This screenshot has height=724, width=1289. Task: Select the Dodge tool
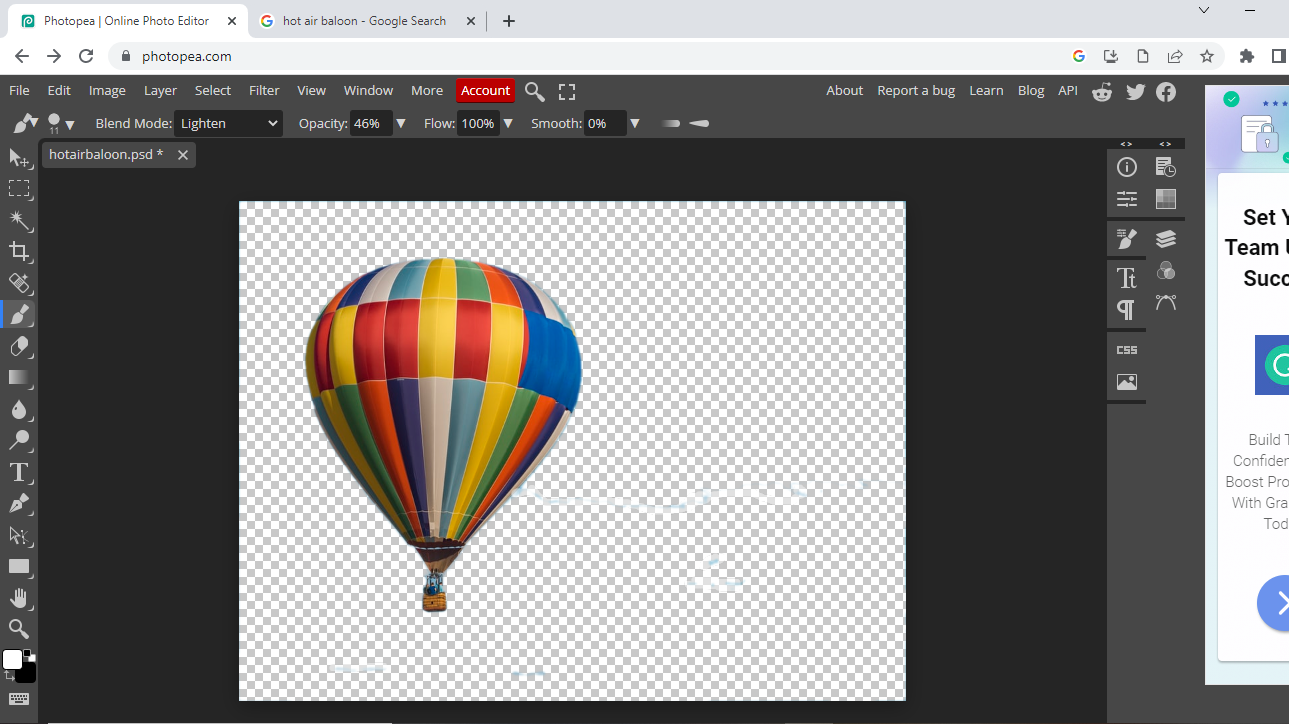click(x=19, y=440)
